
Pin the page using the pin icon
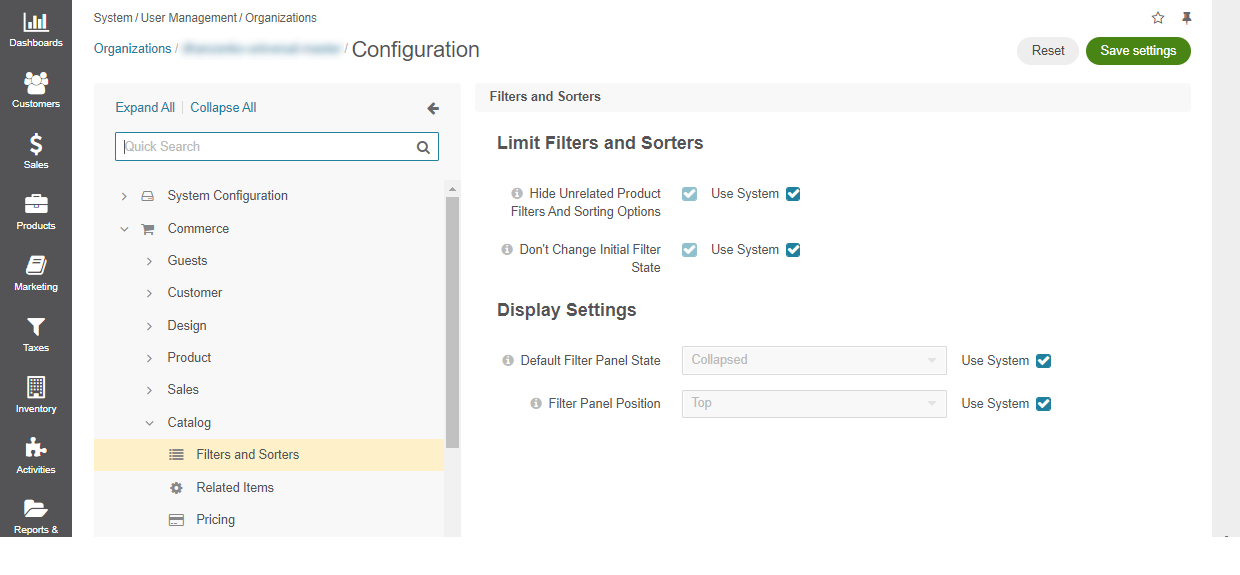[x=1187, y=18]
